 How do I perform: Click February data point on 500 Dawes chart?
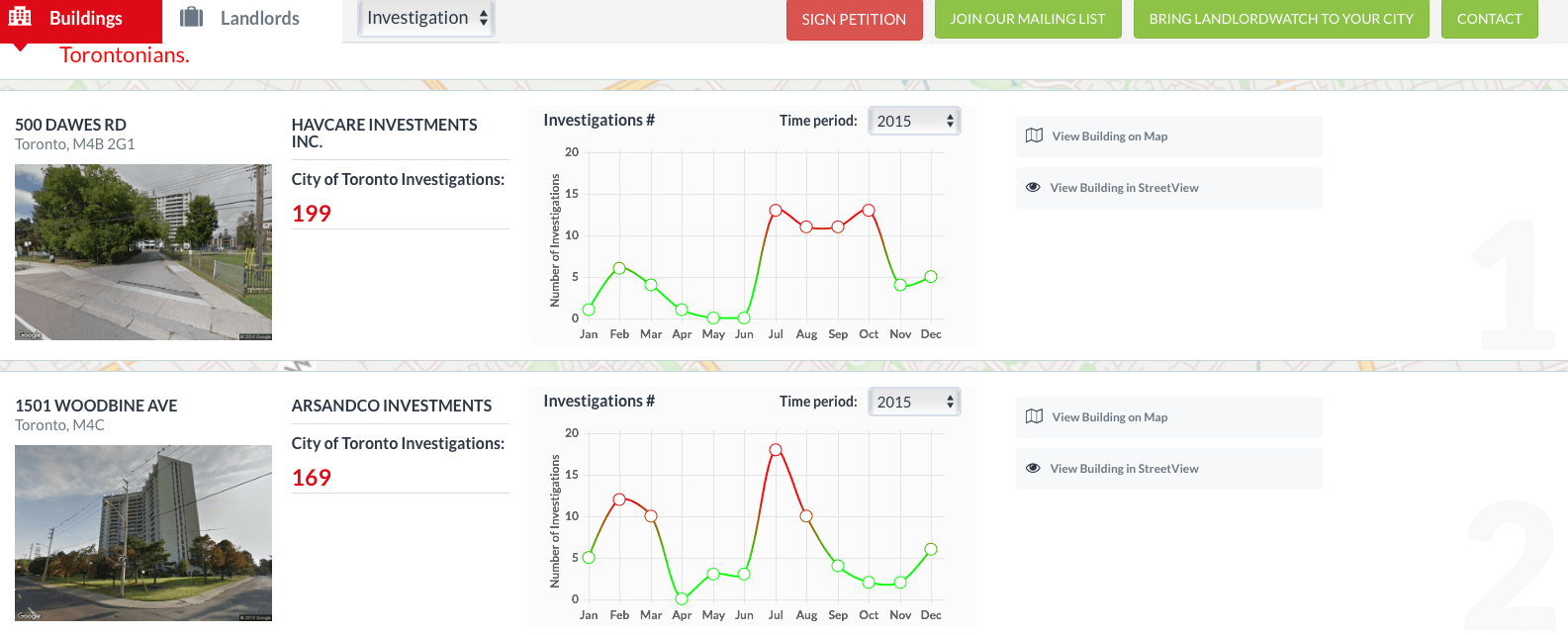tap(619, 268)
